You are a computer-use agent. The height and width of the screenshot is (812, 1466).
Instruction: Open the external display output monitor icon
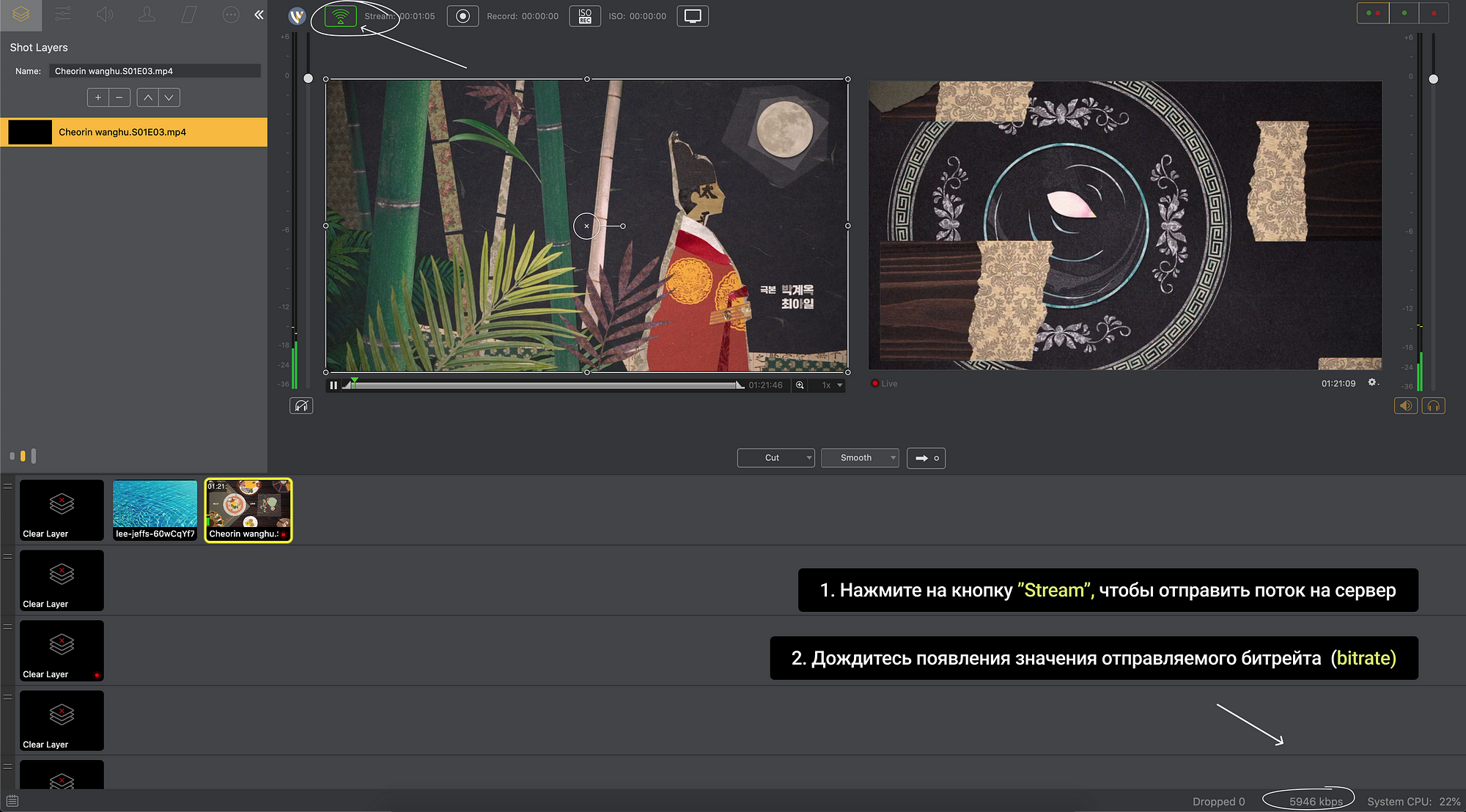point(693,16)
